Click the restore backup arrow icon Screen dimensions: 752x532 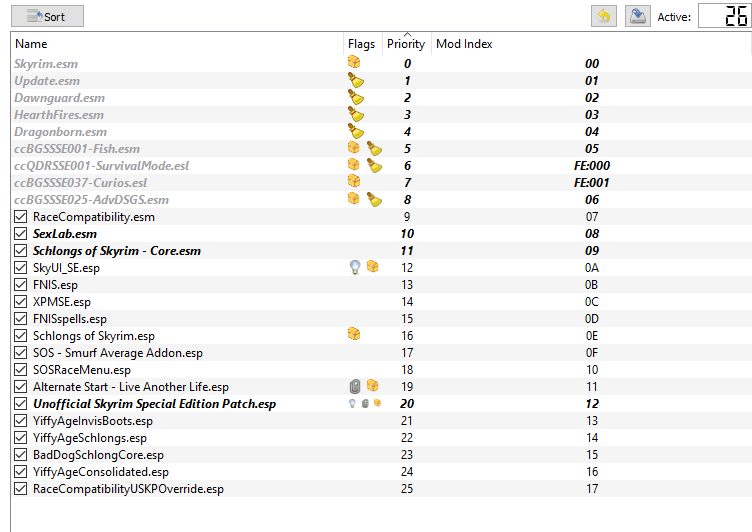(603, 16)
